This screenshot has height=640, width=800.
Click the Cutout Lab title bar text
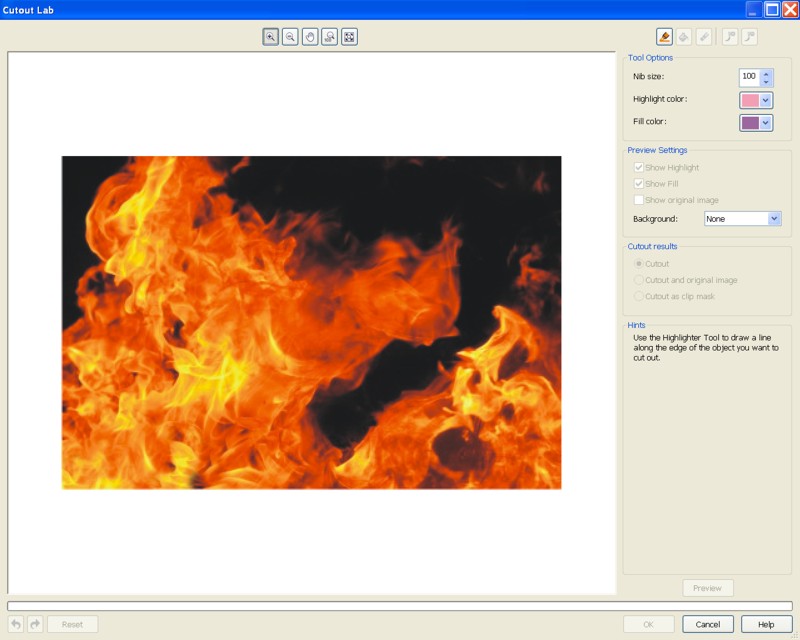coord(28,10)
